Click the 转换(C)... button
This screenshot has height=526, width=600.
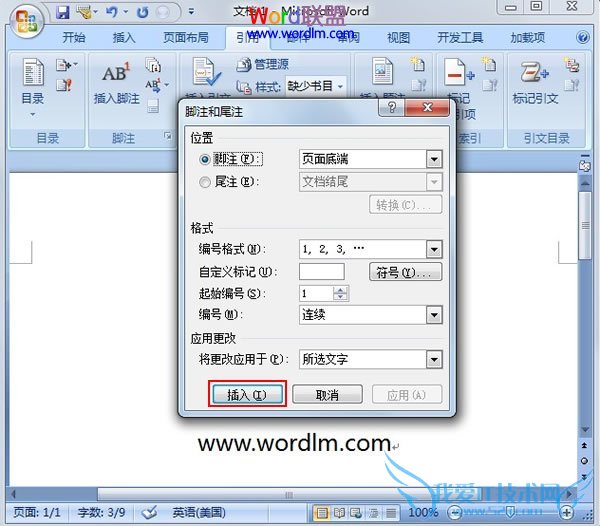click(x=405, y=205)
